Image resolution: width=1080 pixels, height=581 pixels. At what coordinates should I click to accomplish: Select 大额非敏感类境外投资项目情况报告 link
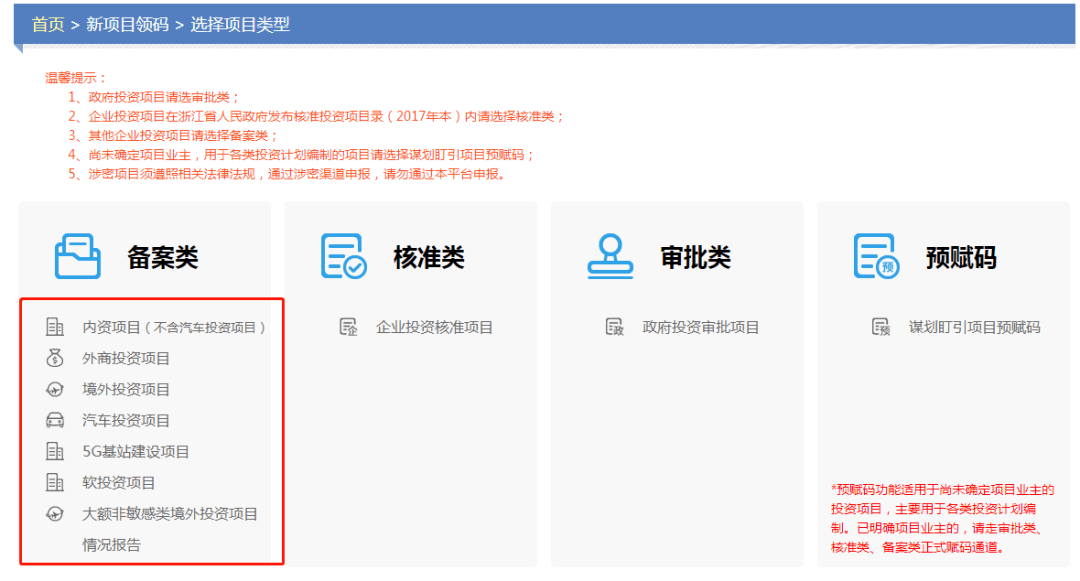(x=169, y=529)
